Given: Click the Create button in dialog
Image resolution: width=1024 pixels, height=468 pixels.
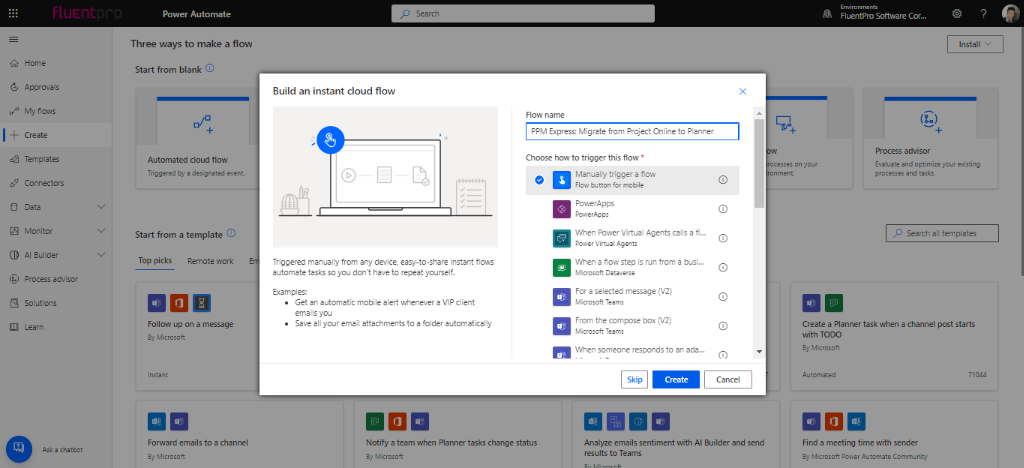Looking at the screenshot, I should [x=676, y=379].
